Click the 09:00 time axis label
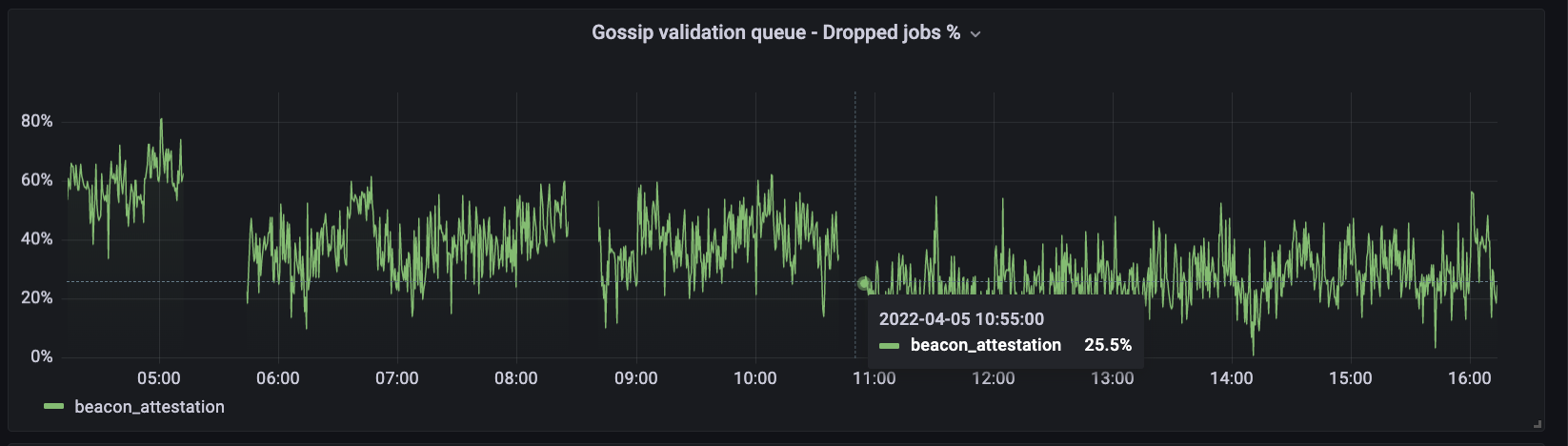 (636, 378)
